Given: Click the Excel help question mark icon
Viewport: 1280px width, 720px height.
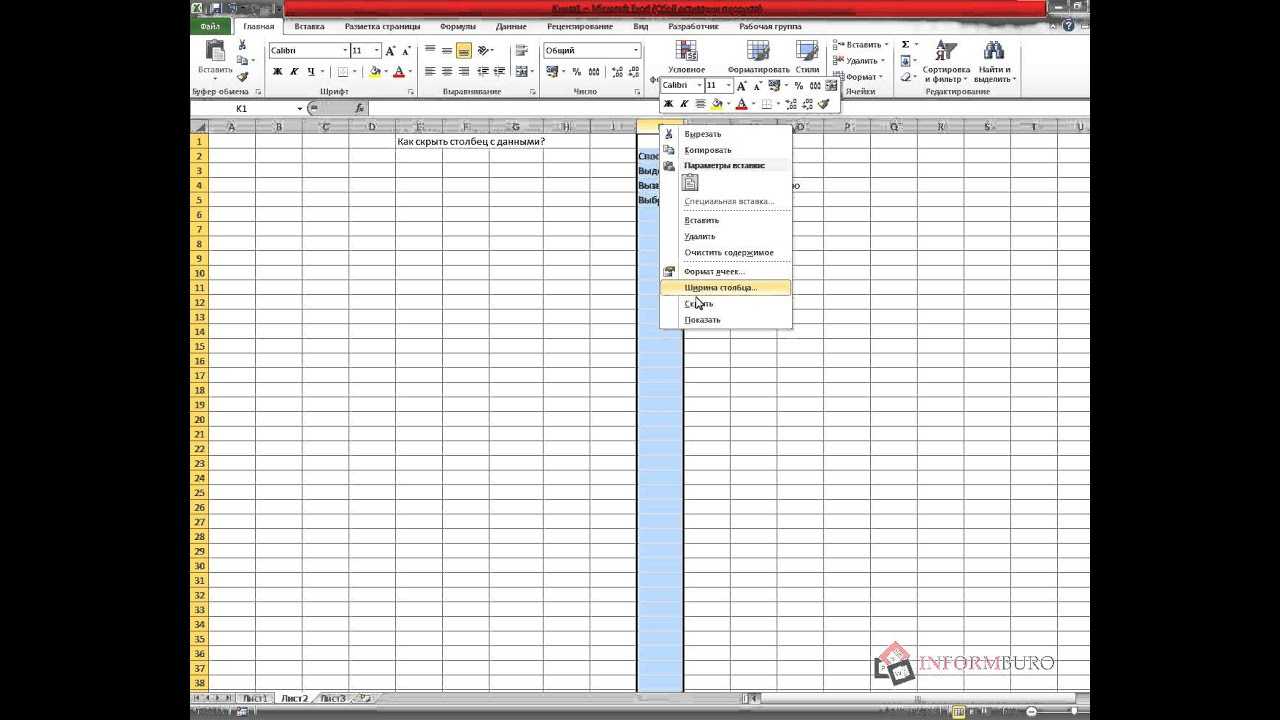Looking at the screenshot, I should [x=1068, y=25].
